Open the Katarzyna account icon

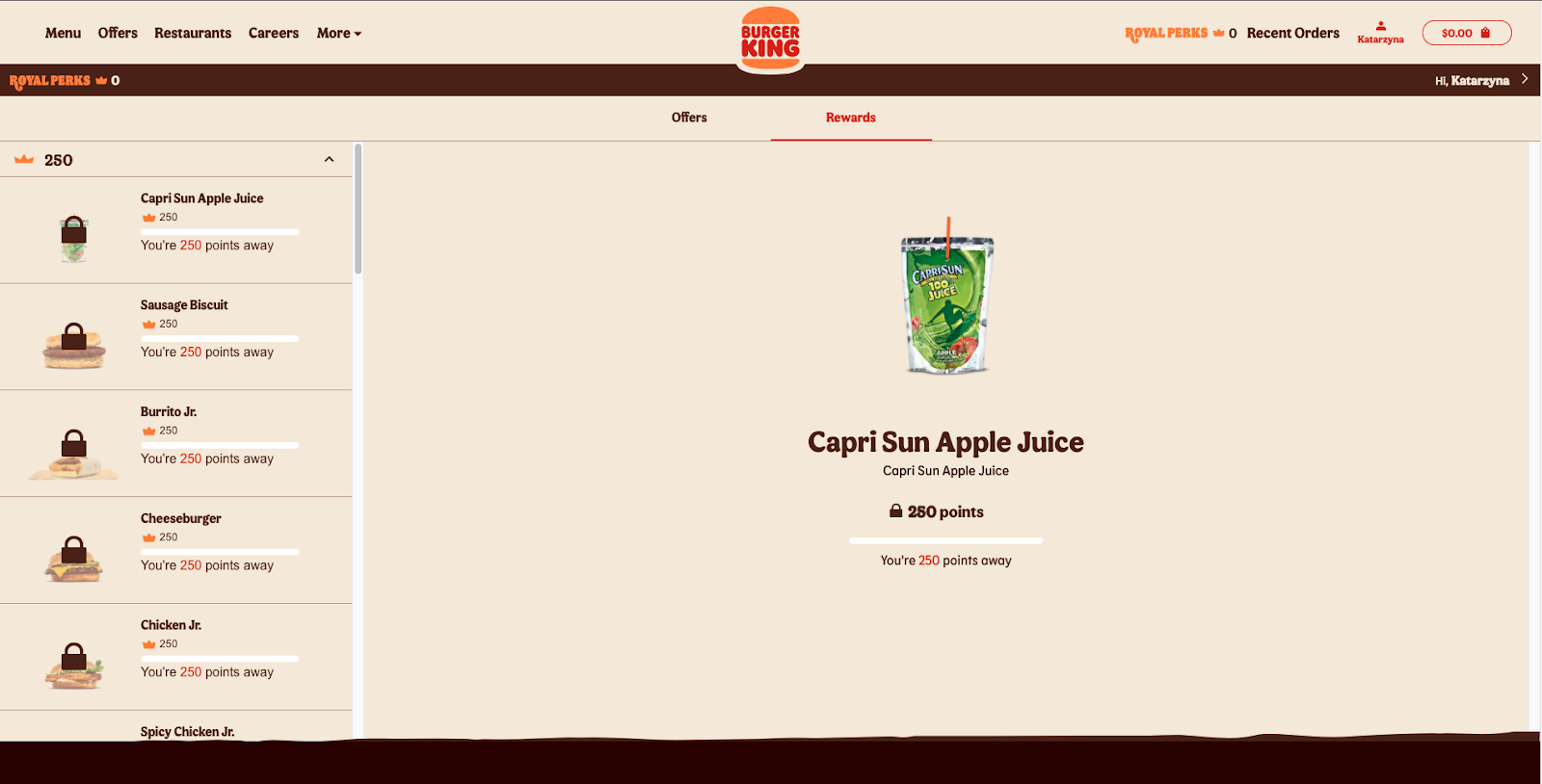pos(1380,32)
